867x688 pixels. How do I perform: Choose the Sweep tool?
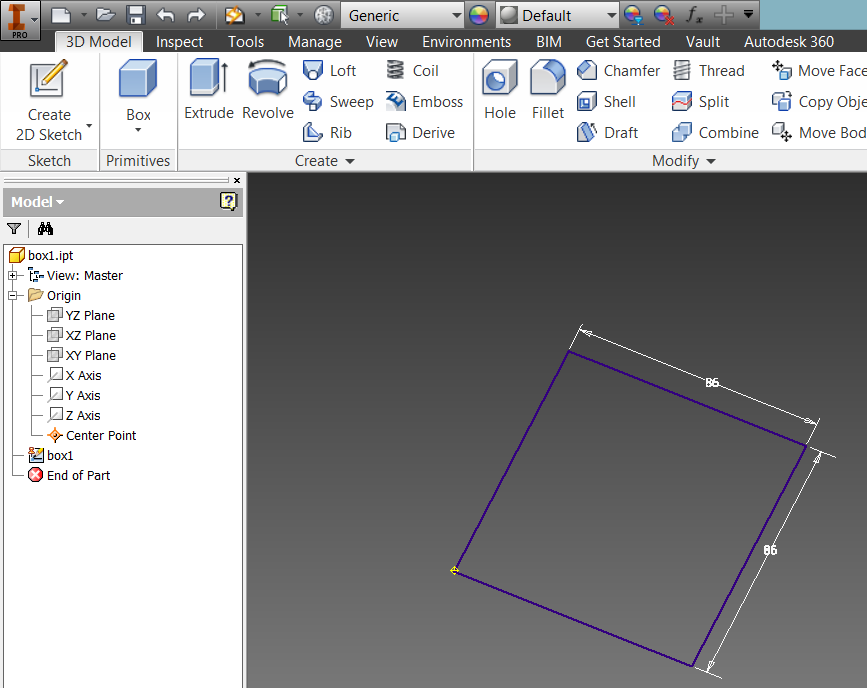338,102
